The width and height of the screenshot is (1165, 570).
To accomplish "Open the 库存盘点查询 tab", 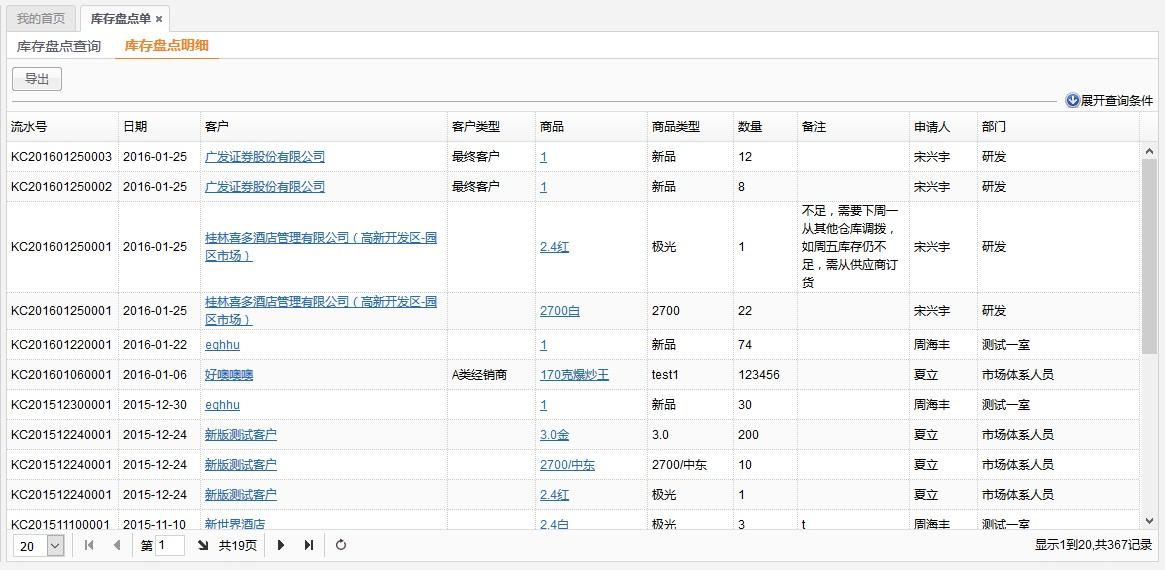I will [59, 46].
